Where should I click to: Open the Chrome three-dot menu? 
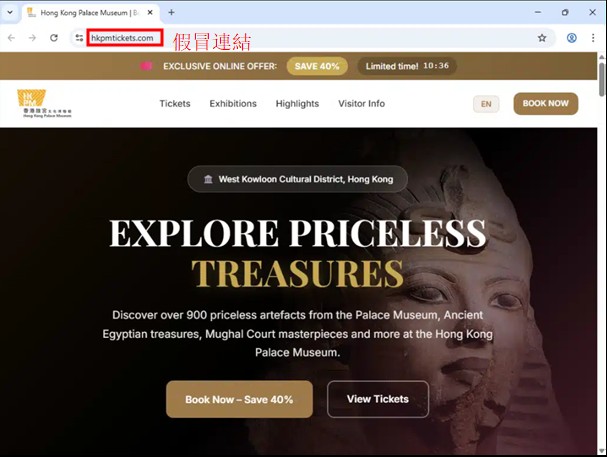(x=593, y=38)
